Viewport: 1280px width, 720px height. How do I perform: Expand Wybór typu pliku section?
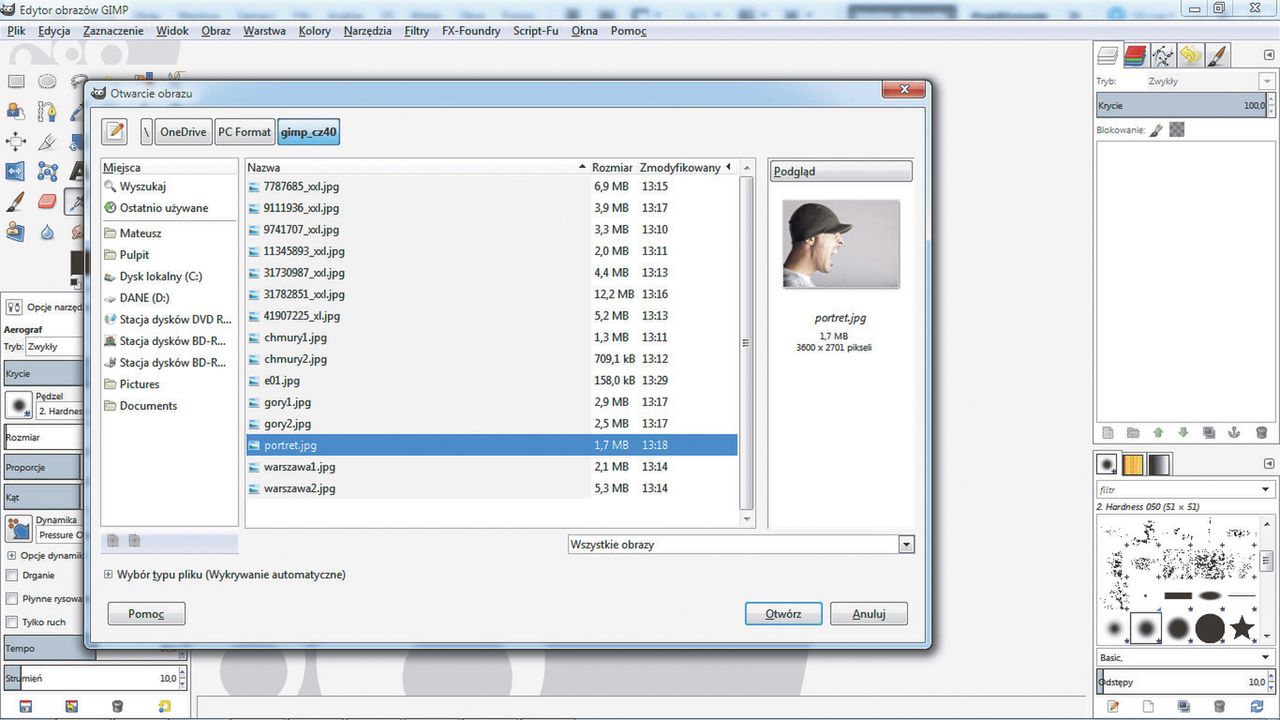point(108,575)
